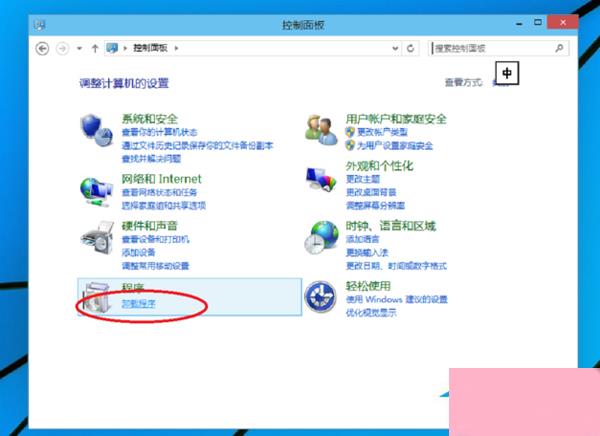Open 调整常用移动设置
The height and width of the screenshot is (436, 600).
[155, 266]
